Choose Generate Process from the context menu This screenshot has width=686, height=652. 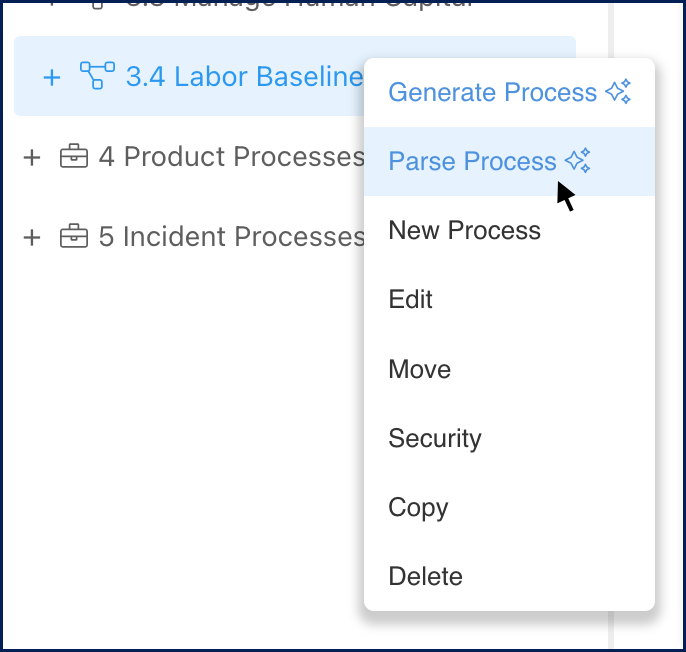click(x=492, y=93)
